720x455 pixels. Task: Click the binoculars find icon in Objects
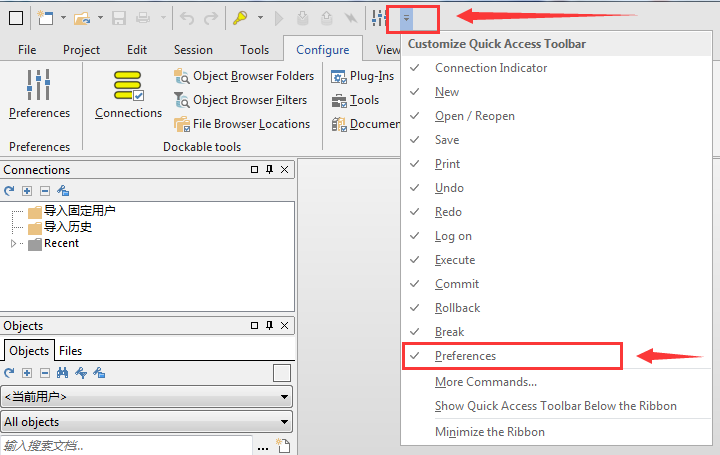click(x=62, y=373)
